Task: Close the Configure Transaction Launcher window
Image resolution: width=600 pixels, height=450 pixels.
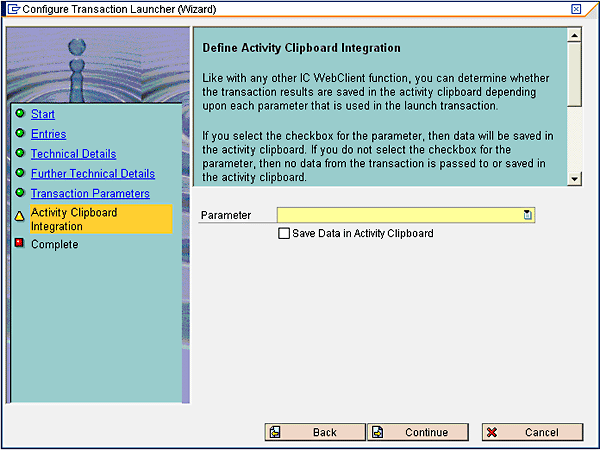Action: [576, 9]
